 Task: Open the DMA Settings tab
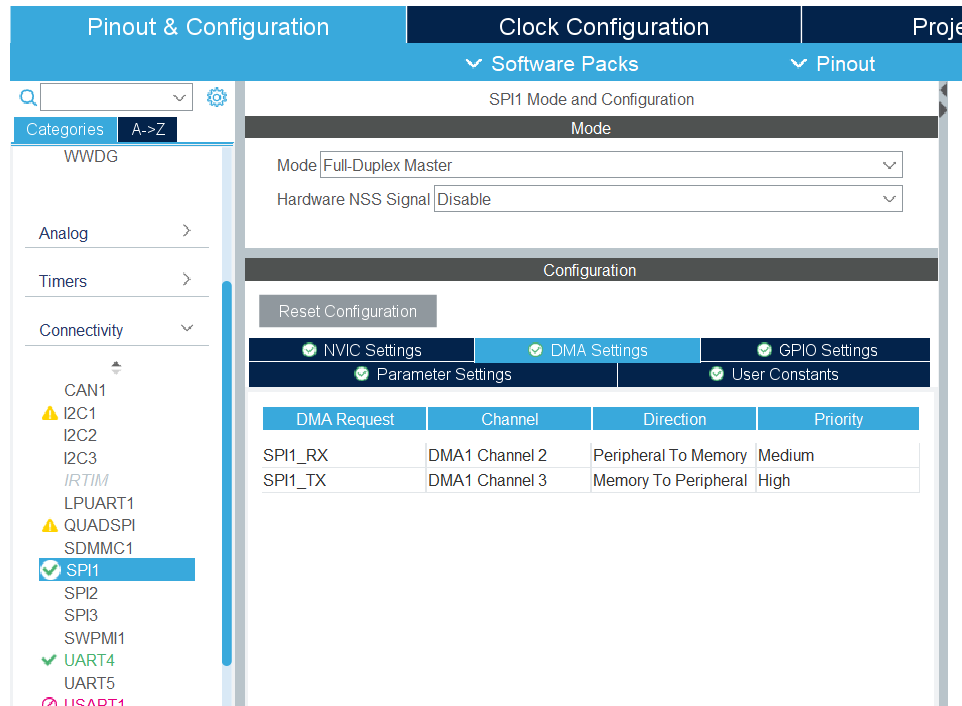pyautogui.click(x=587, y=350)
